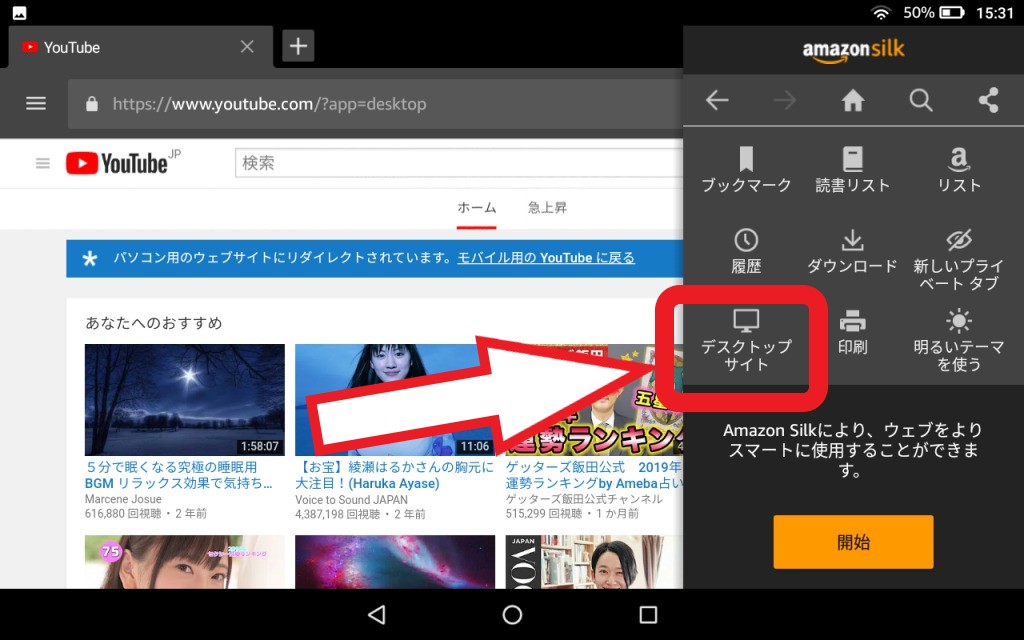Select the ホーム tab
This screenshot has height=640, width=1024.
click(x=477, y=208)
